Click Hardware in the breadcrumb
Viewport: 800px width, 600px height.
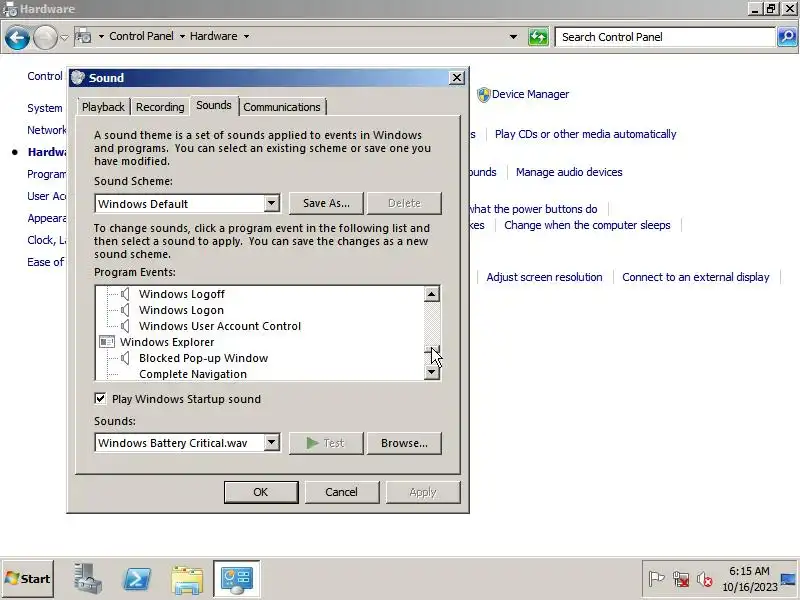(213, 36)
